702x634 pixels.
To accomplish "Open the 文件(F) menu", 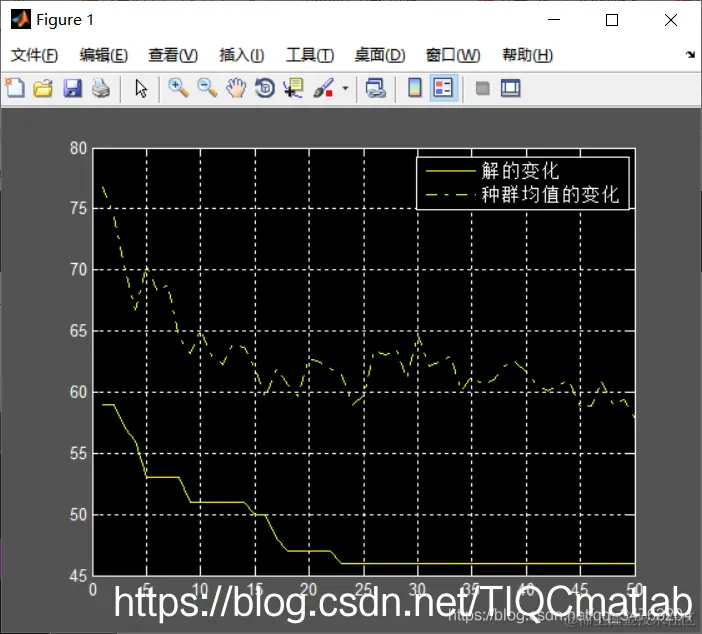I will [x=34, y=55].
